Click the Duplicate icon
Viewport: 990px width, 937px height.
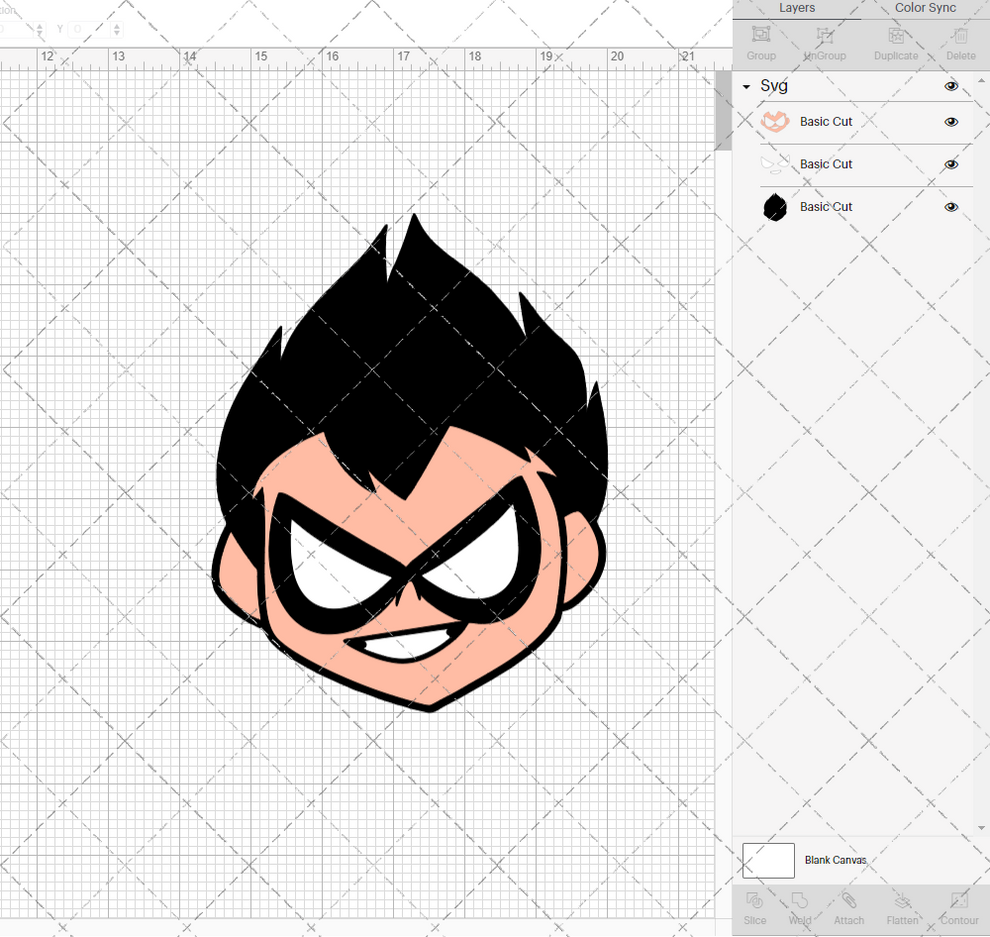[x=896, y=41]
